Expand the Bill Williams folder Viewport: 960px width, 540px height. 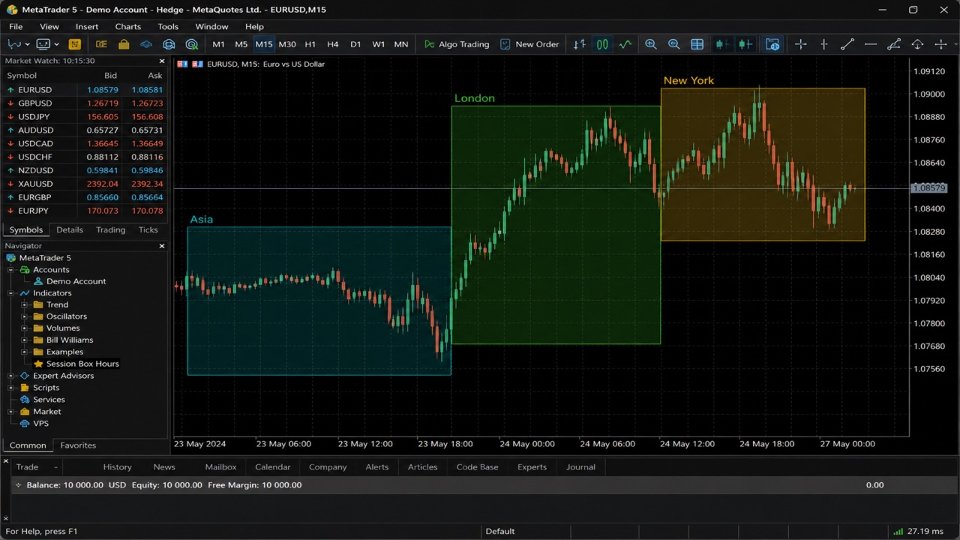click(24, 340)
